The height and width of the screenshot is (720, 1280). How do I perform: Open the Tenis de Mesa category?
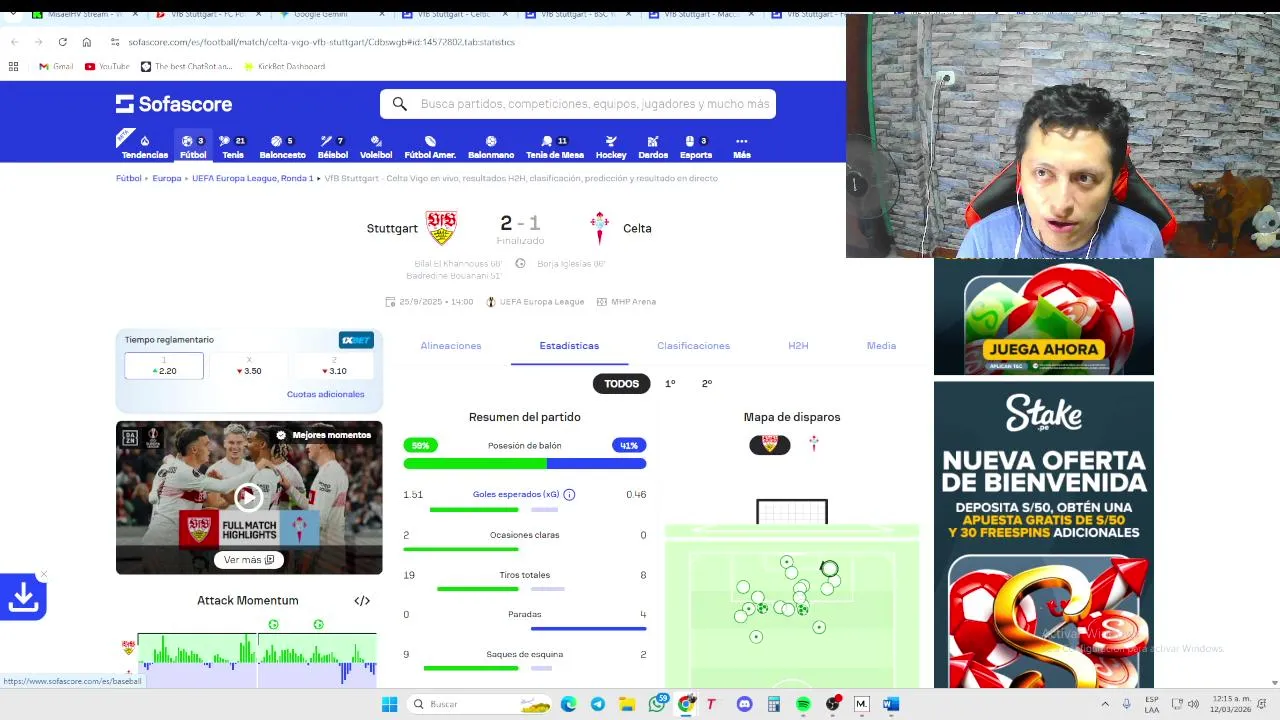(555, 147)
